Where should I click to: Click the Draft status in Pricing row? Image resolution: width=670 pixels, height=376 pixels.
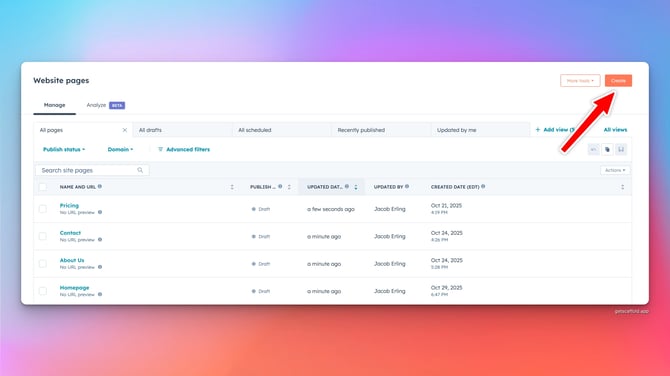pyautogui.click(x=261, y=209)
